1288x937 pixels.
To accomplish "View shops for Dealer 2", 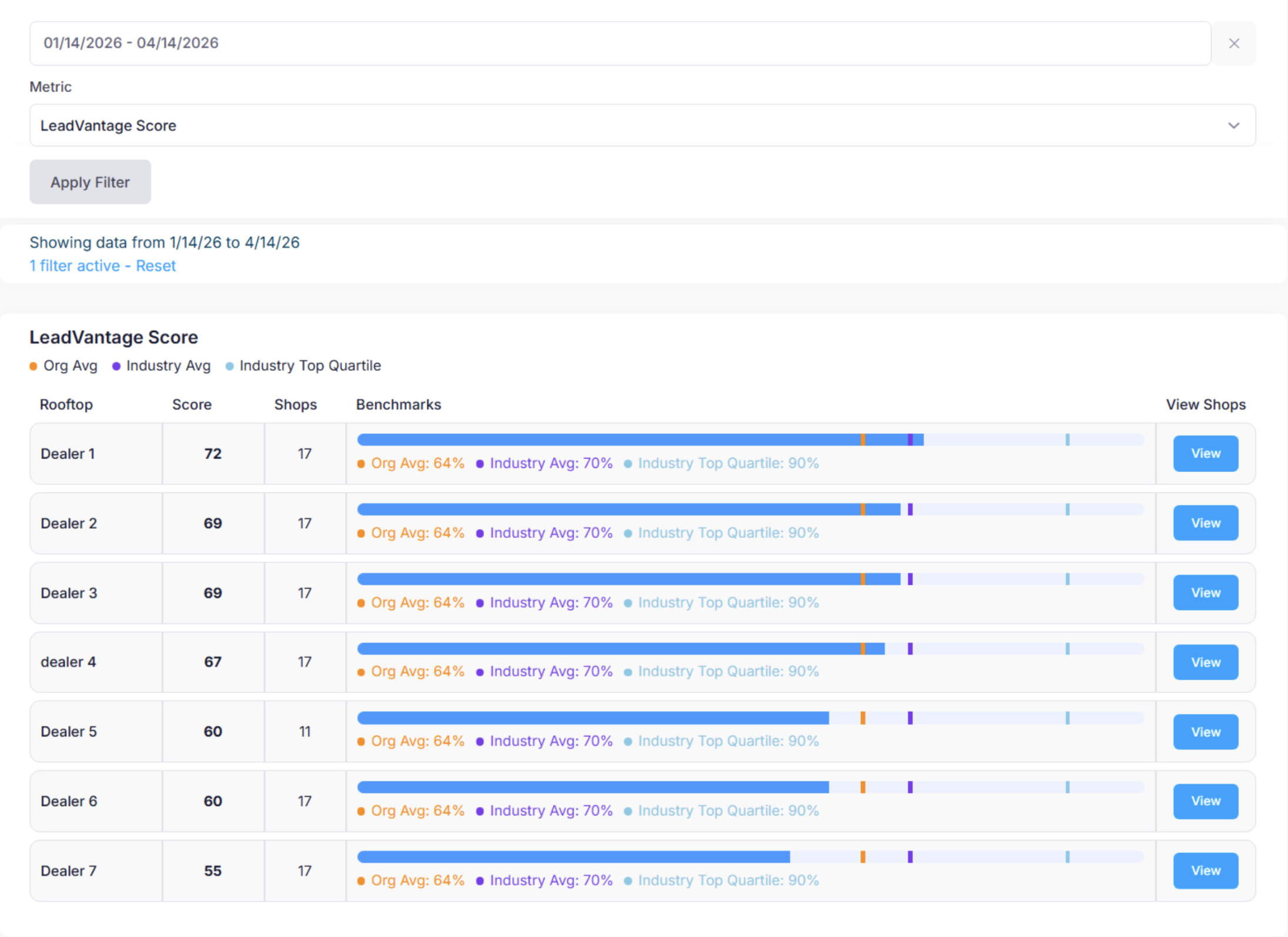I will (x=1205, y=523).
